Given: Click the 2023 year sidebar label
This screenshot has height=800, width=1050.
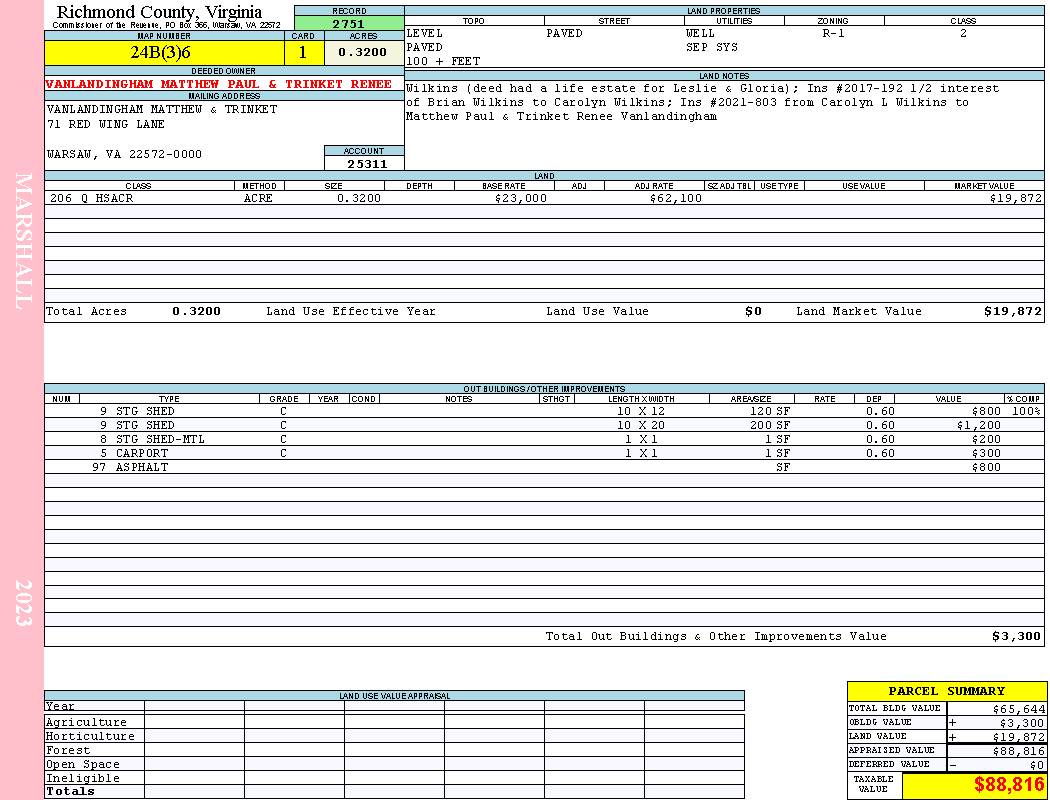Looking at the screenshot, I should (x=23, y=603).
